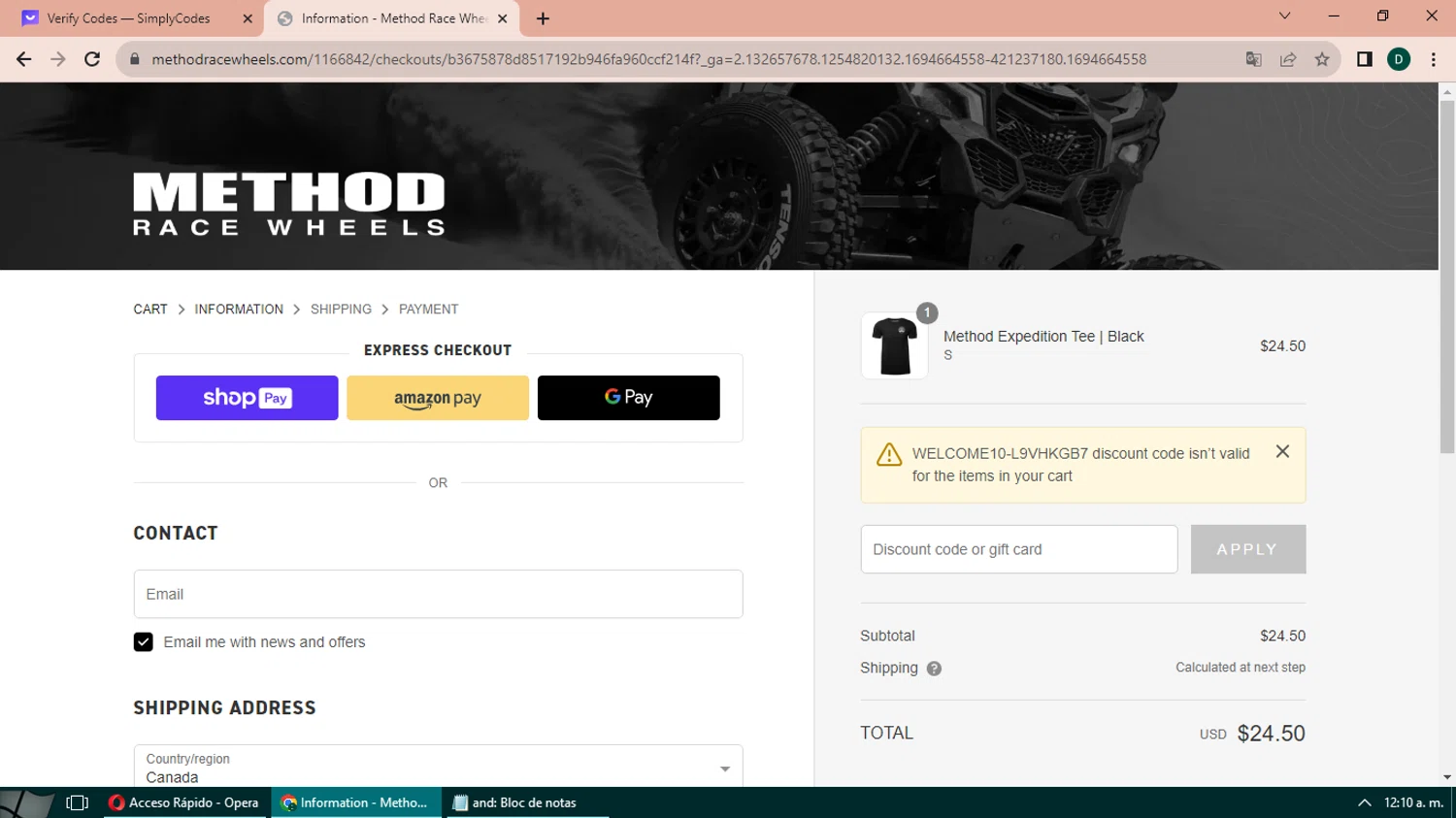
Task: Open Task View in taskbar
Action: 77,802
